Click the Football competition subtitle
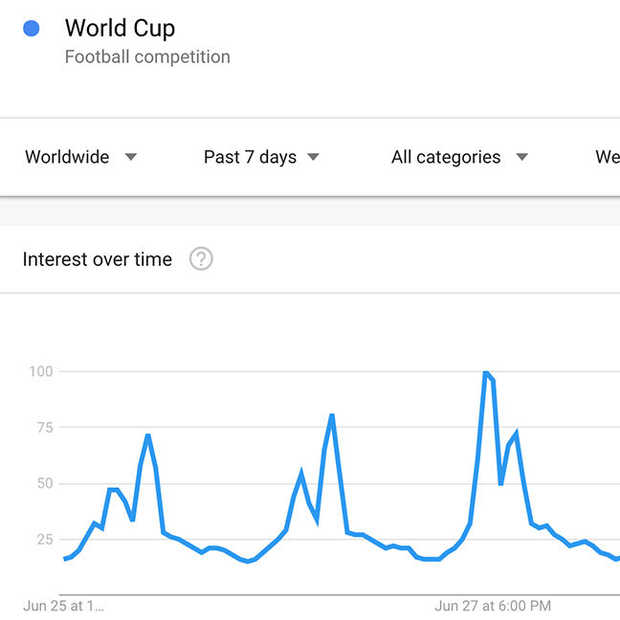This screenshot has height=620, width=620. click(147, 57)
